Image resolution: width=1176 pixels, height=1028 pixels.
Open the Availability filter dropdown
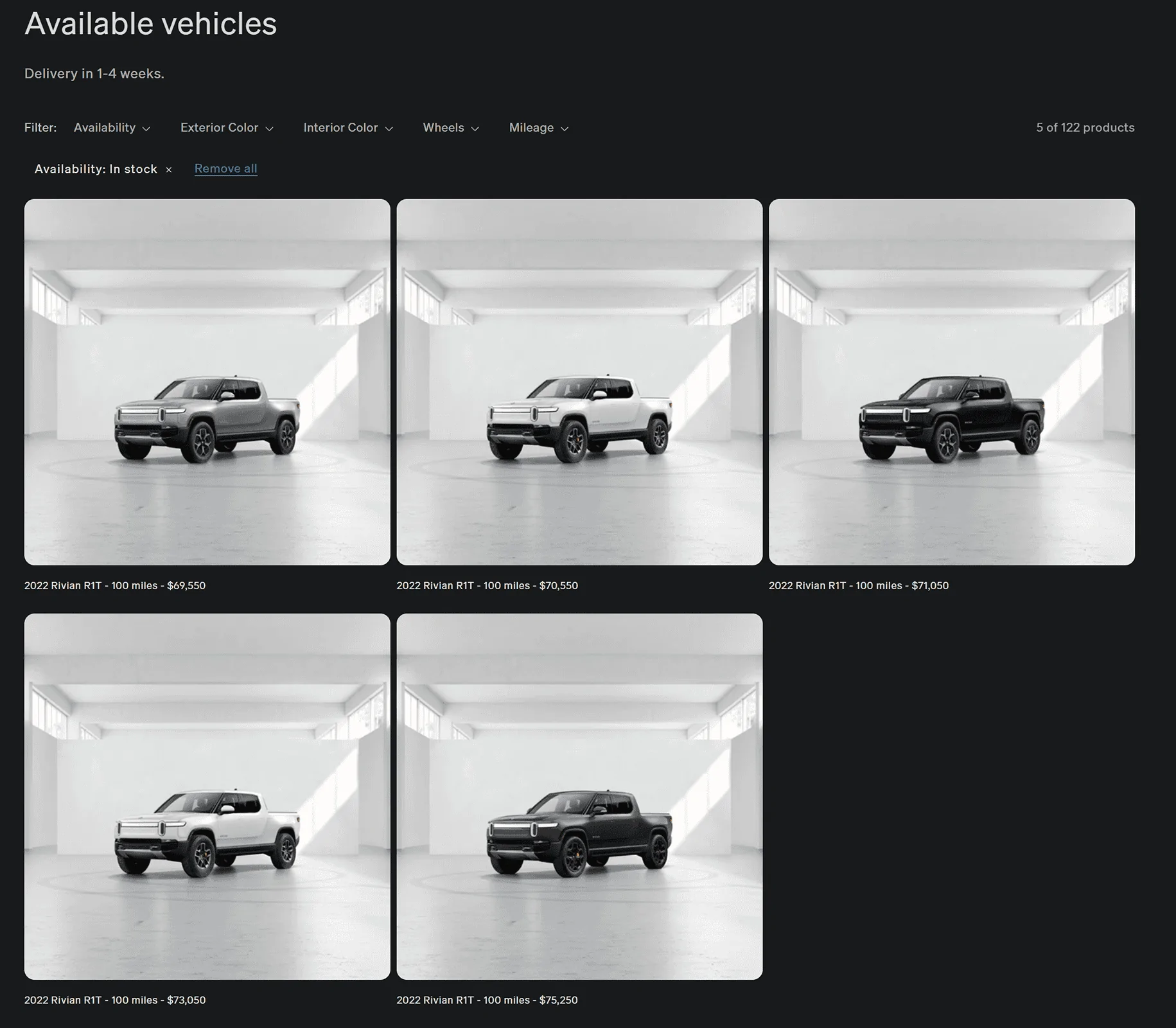click(x=112, y=128)
